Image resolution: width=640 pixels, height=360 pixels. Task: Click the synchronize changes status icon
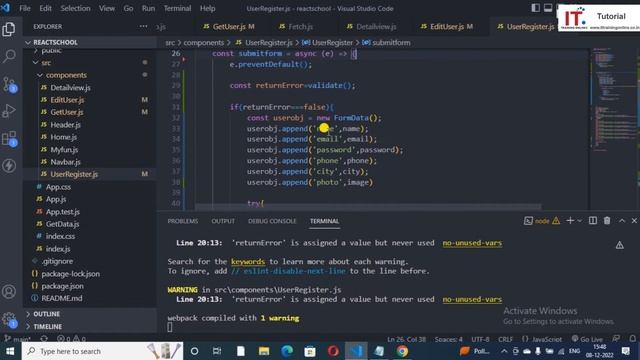[44, 339]
